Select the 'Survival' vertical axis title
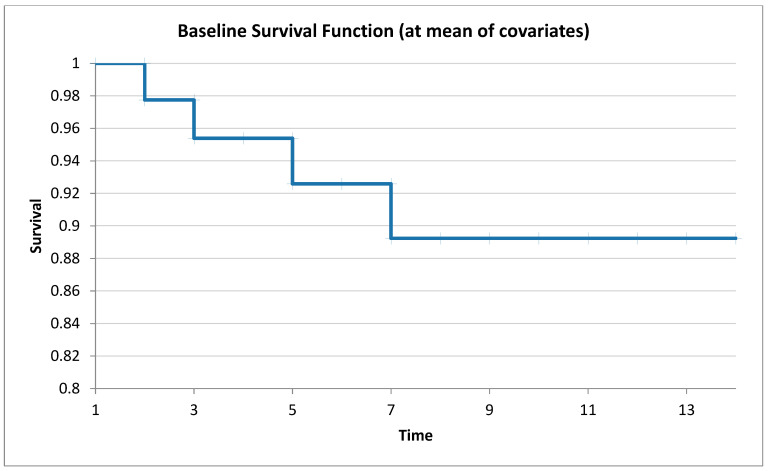Screen dimensions: 769x471 coord(36,229)
